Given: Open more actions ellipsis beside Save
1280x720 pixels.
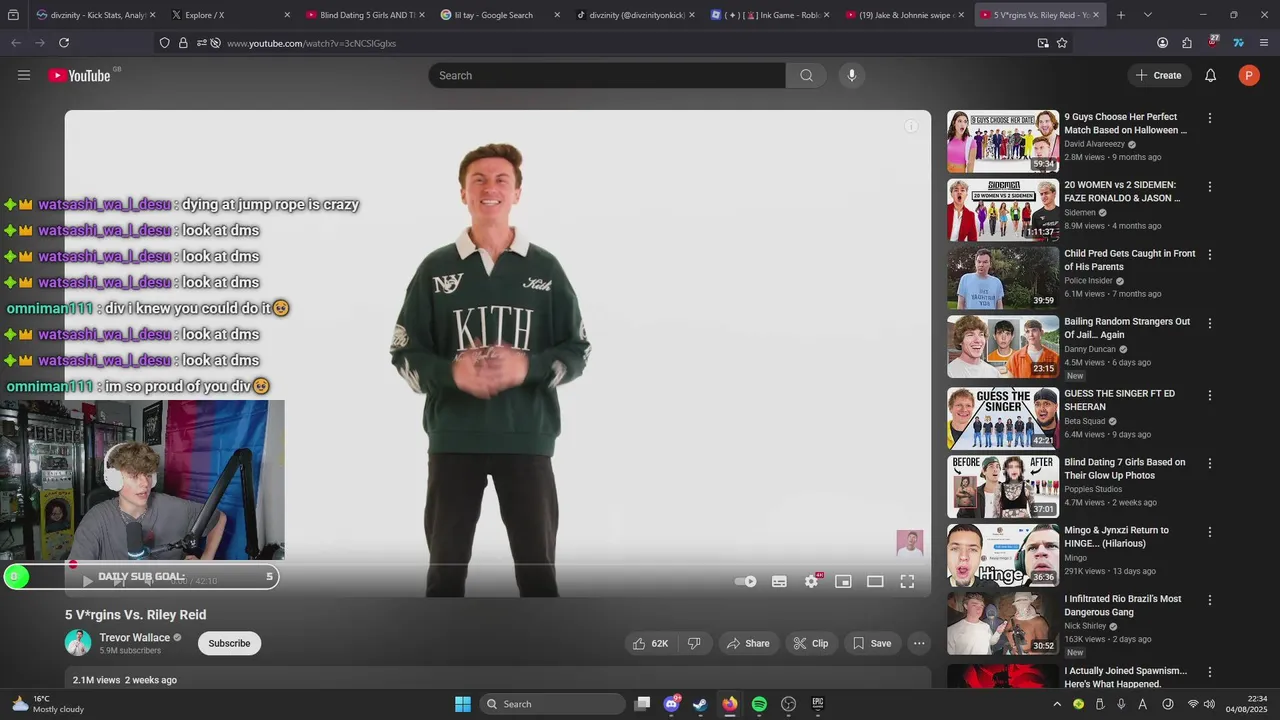Looking at the screenshot, I should click(x=919, y=643).
